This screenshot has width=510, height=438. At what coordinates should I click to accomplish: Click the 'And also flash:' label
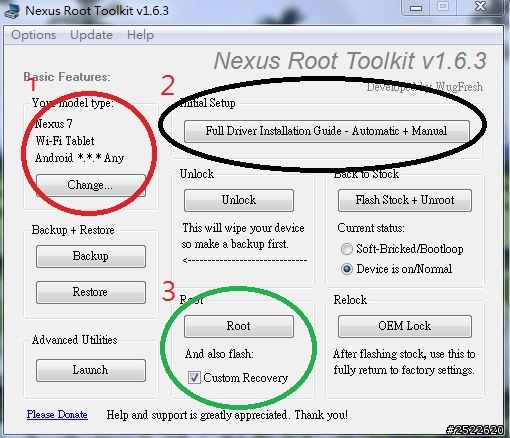(x=219, y=354)
